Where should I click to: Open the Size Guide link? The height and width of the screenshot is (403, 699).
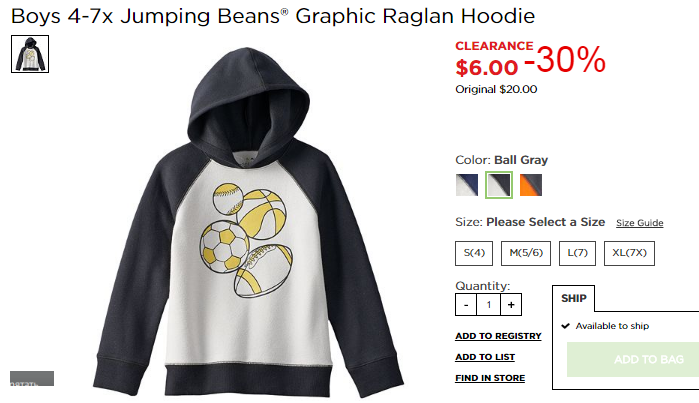pos(640,223)
